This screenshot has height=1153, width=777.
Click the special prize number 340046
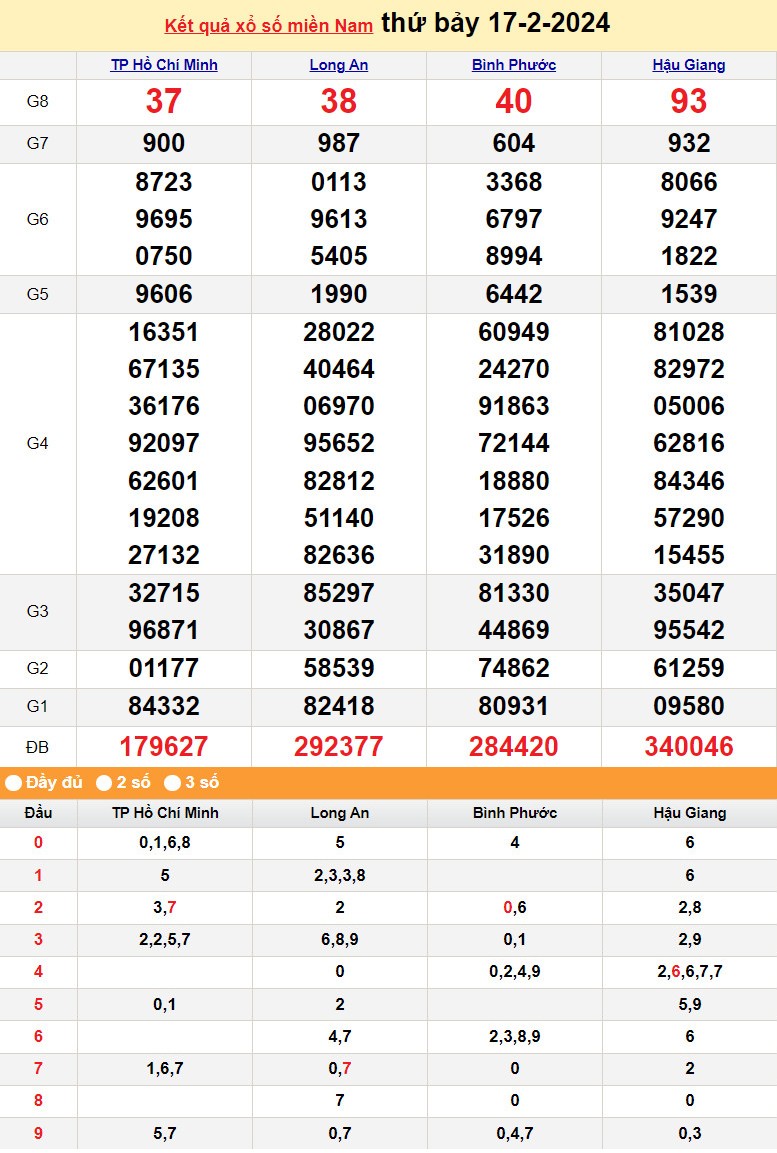689,746
